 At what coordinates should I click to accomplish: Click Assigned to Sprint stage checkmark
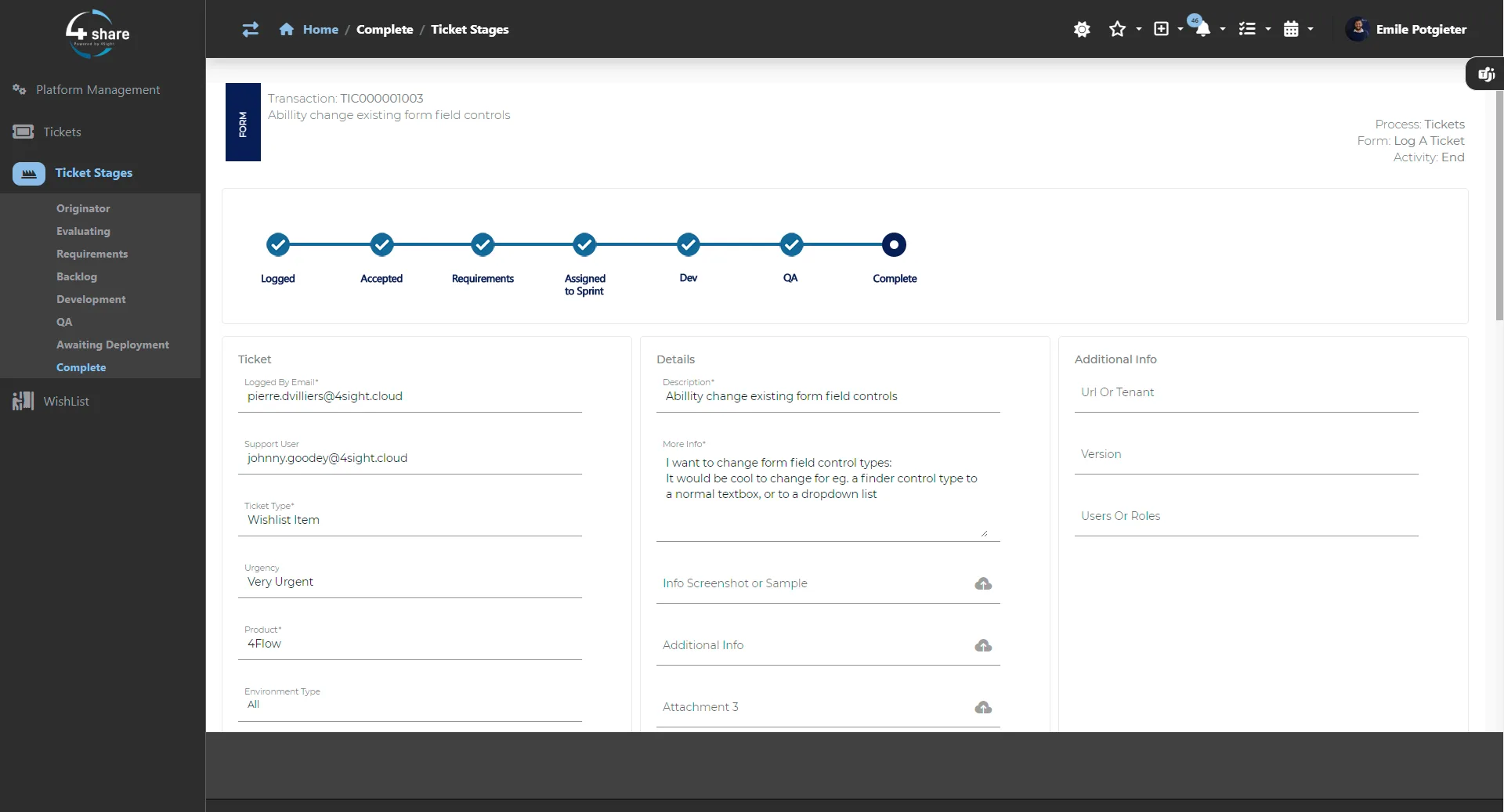[584, 245]
